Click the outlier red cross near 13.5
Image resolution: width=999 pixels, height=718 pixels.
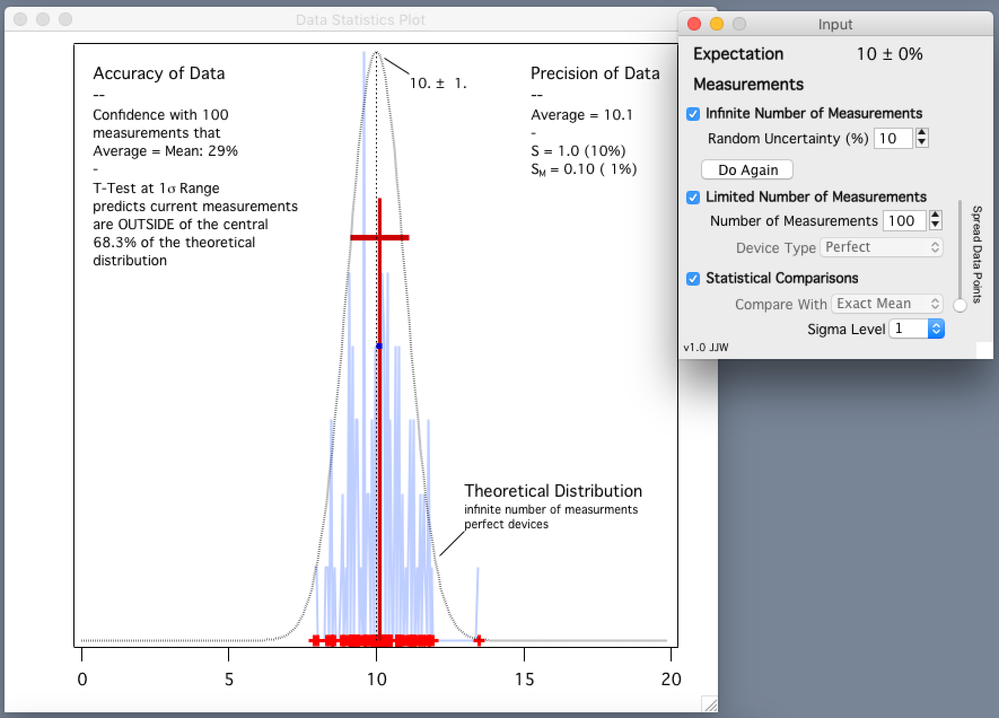[477, 639]
